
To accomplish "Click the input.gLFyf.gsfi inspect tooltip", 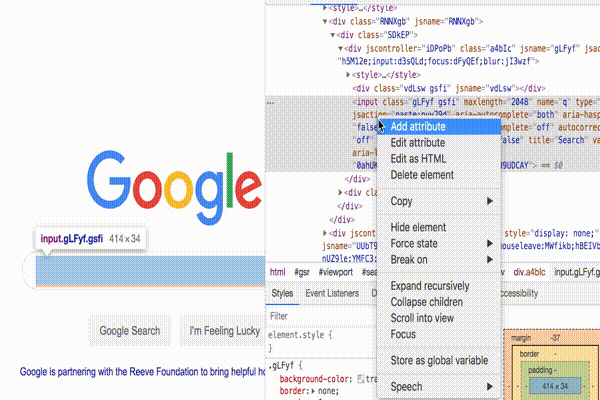I will point(90,239).
